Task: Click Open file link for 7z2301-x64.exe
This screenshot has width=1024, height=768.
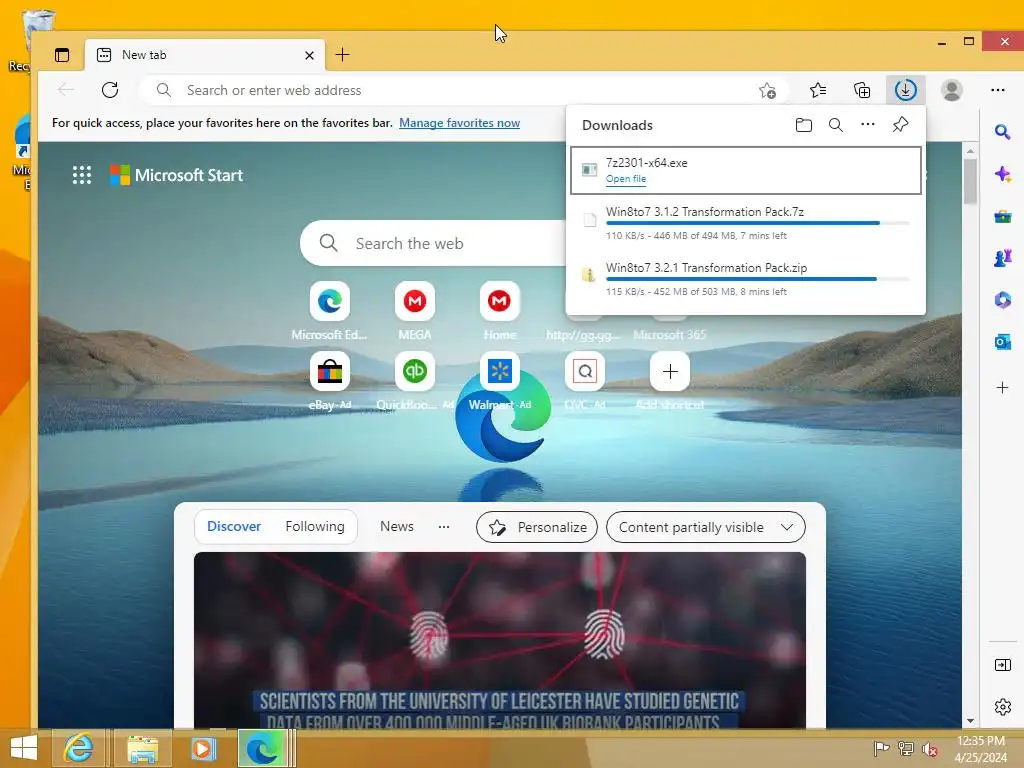Action: 626,179
